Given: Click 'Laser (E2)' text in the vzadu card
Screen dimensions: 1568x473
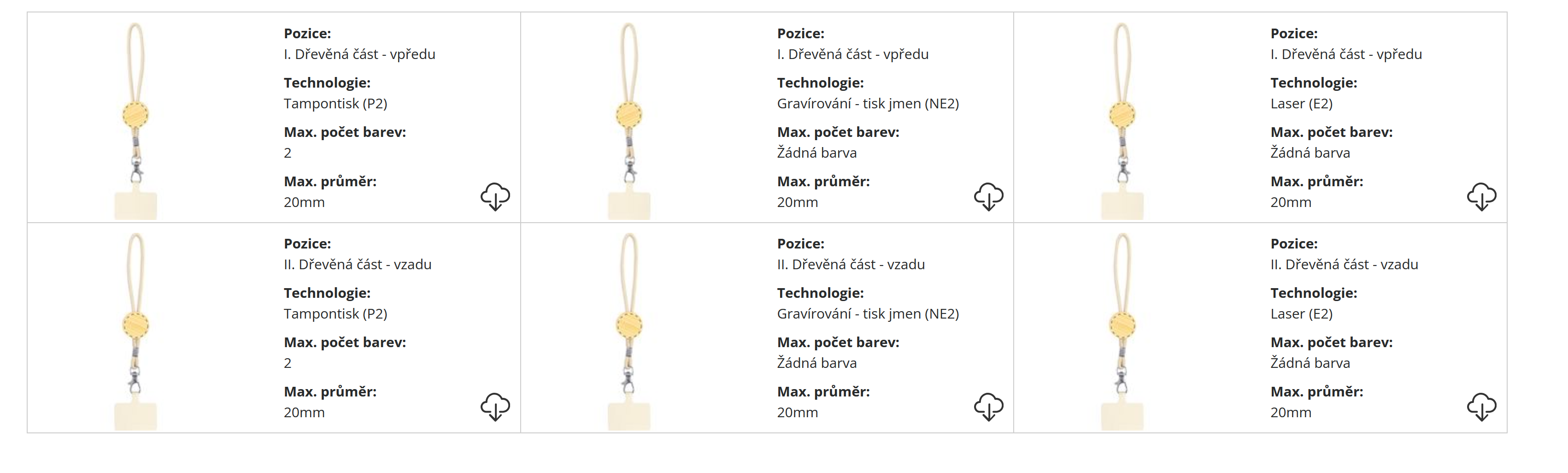Looking at the screenshot, I should (x=1301, y=313).
